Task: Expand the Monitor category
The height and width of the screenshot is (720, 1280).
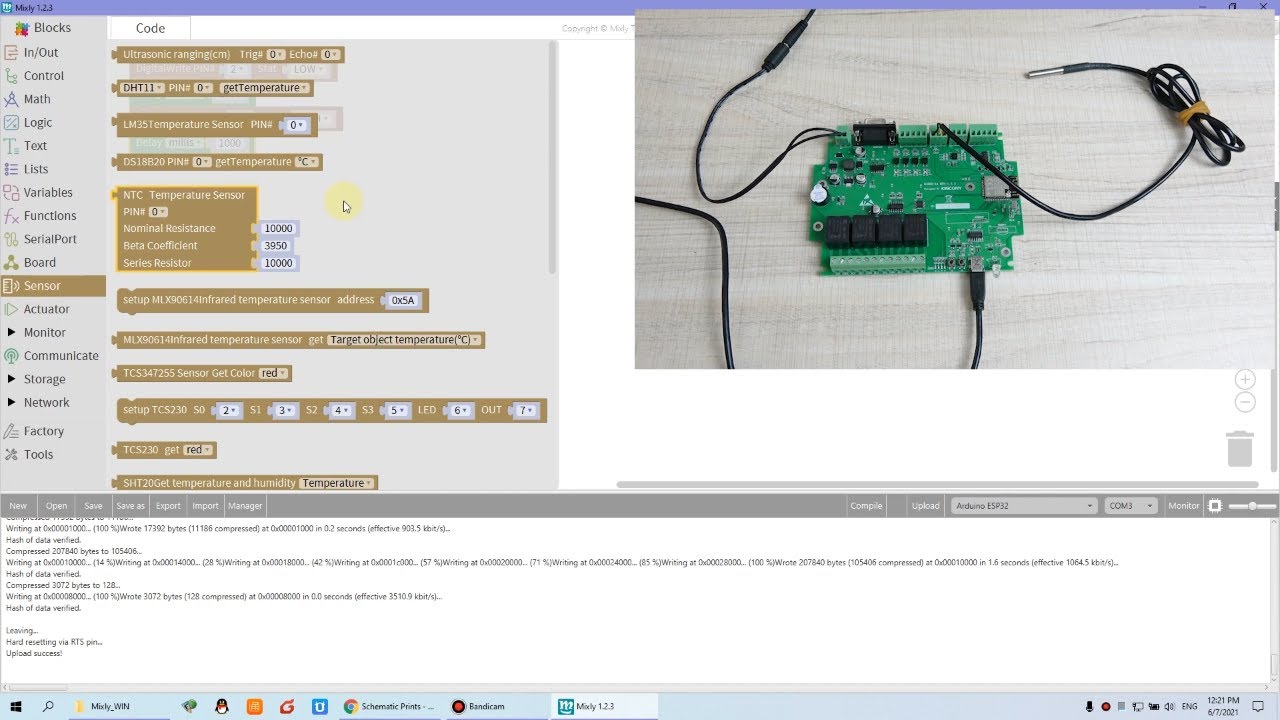Action: tap(44, 332)
